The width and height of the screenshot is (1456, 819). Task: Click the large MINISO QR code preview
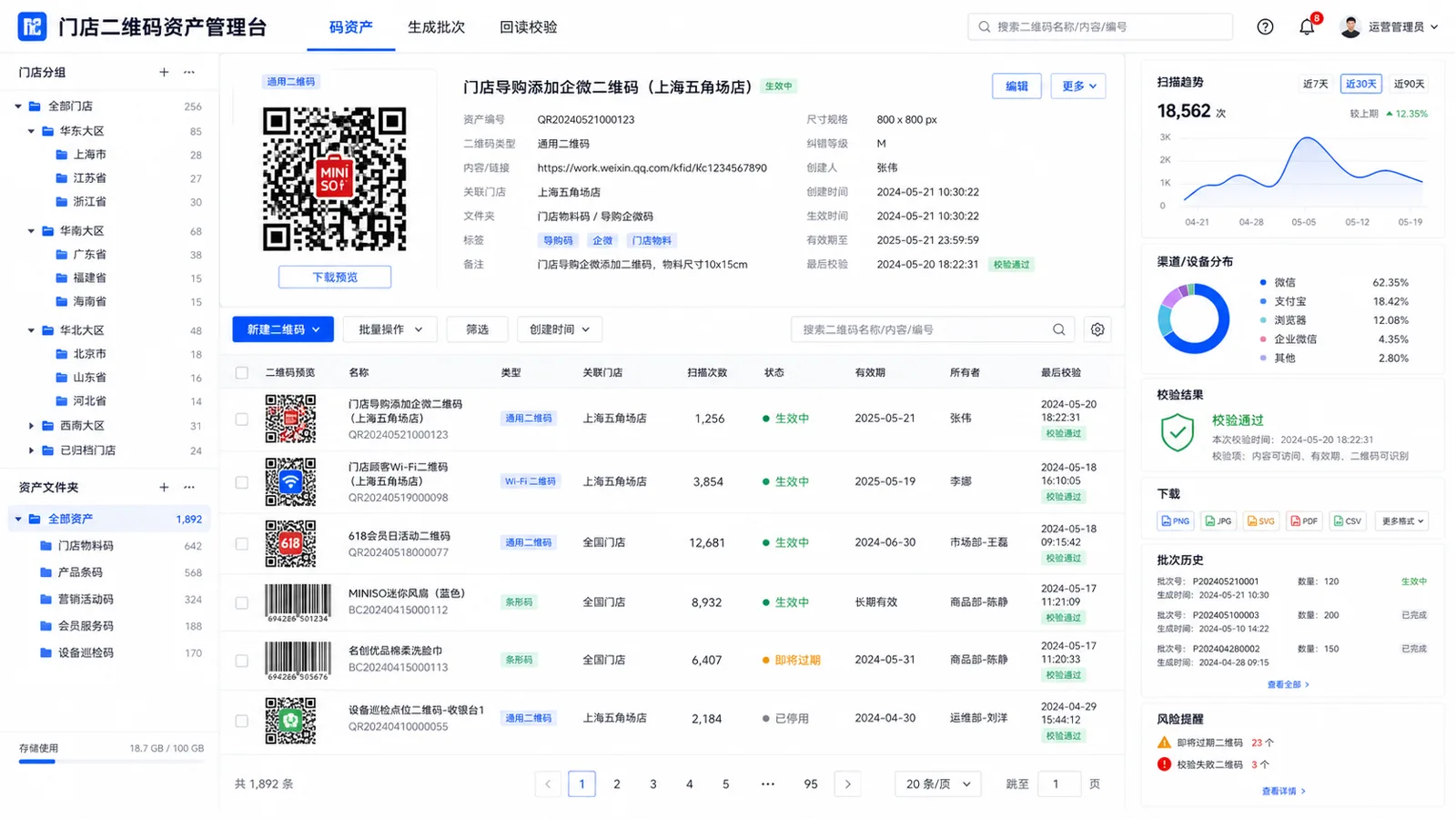pos(334,178)
